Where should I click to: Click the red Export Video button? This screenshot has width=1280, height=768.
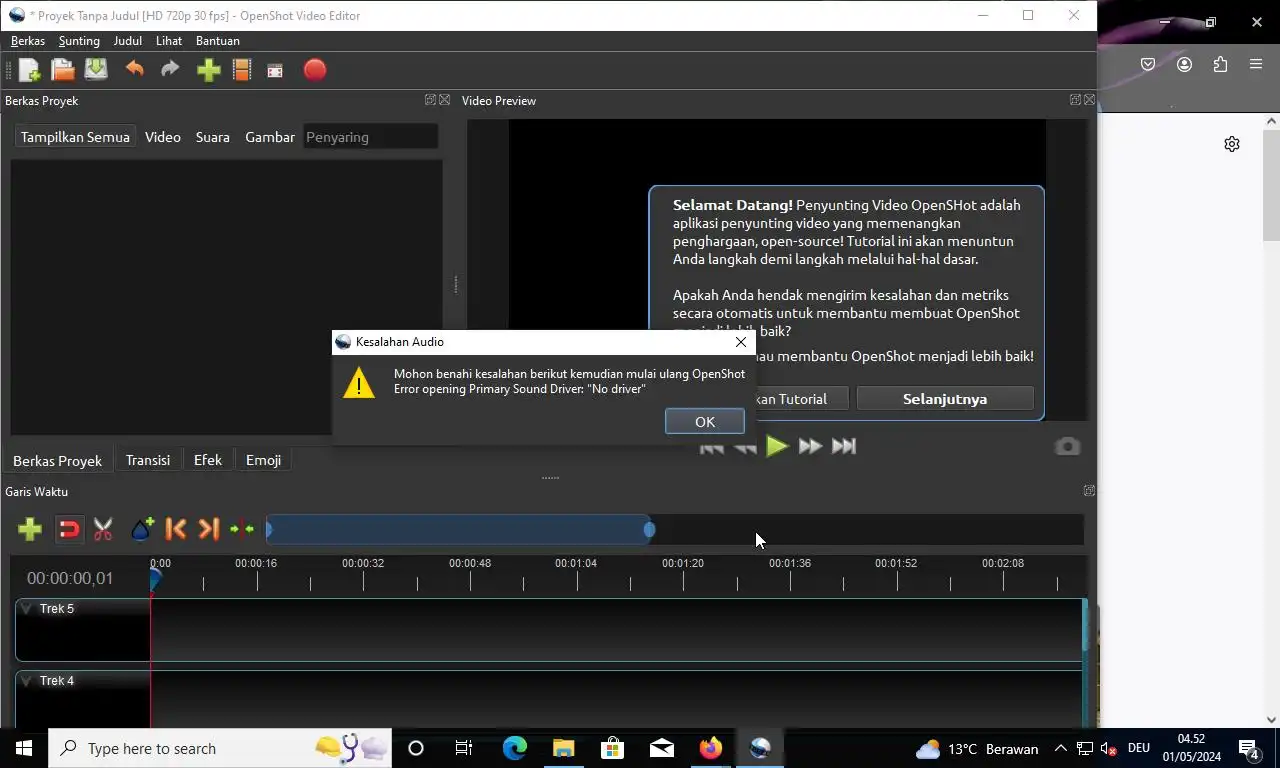pyautogui.click(x=315, y=70)
